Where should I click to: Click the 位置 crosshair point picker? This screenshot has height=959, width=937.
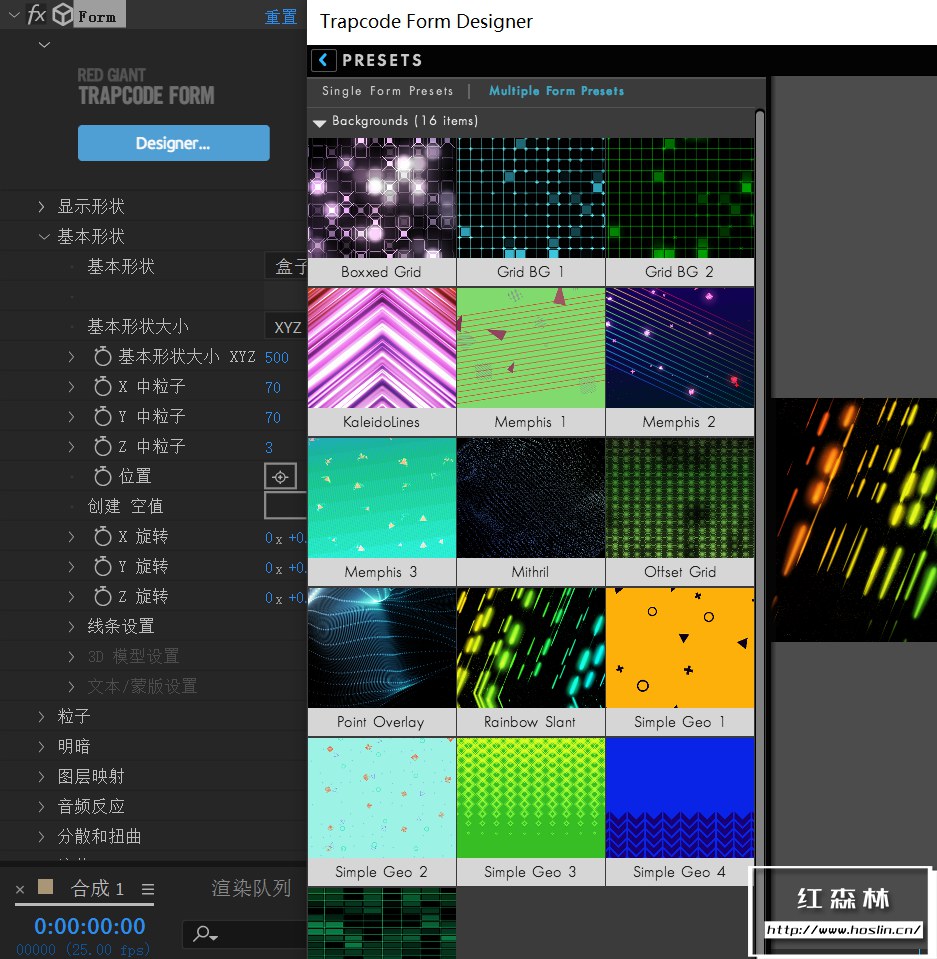281,476
